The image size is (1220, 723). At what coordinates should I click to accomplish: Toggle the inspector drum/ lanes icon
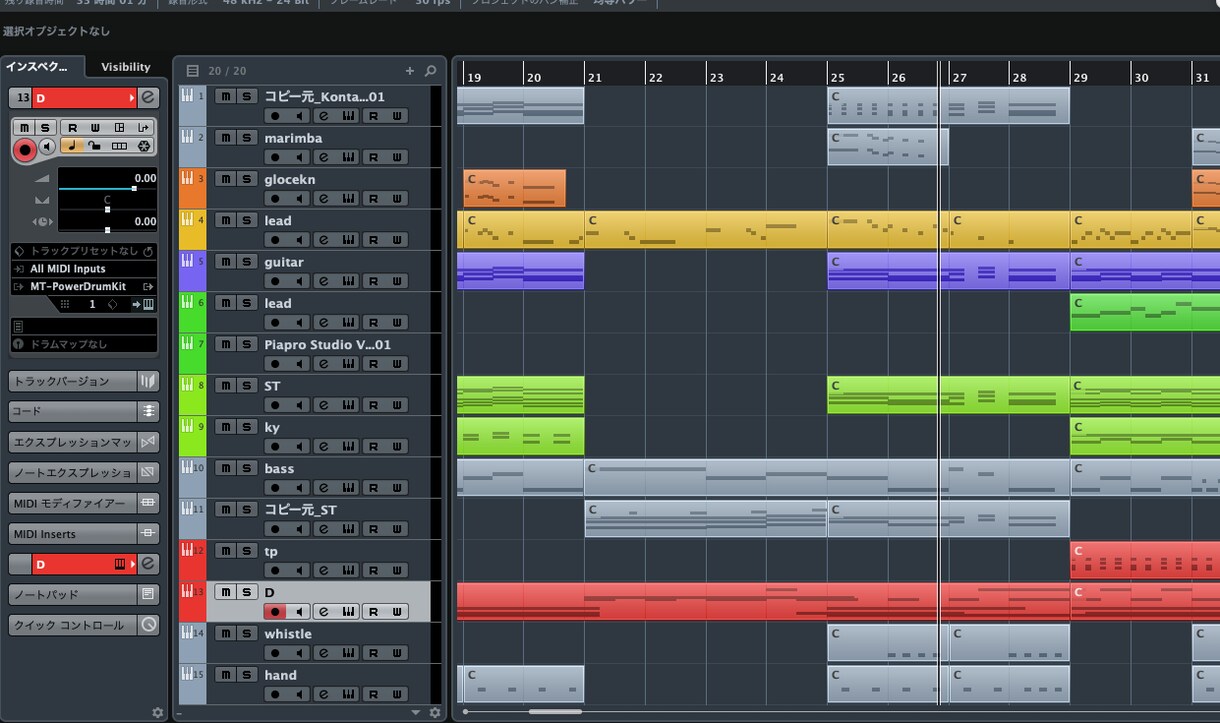click(x=120, y=147)
